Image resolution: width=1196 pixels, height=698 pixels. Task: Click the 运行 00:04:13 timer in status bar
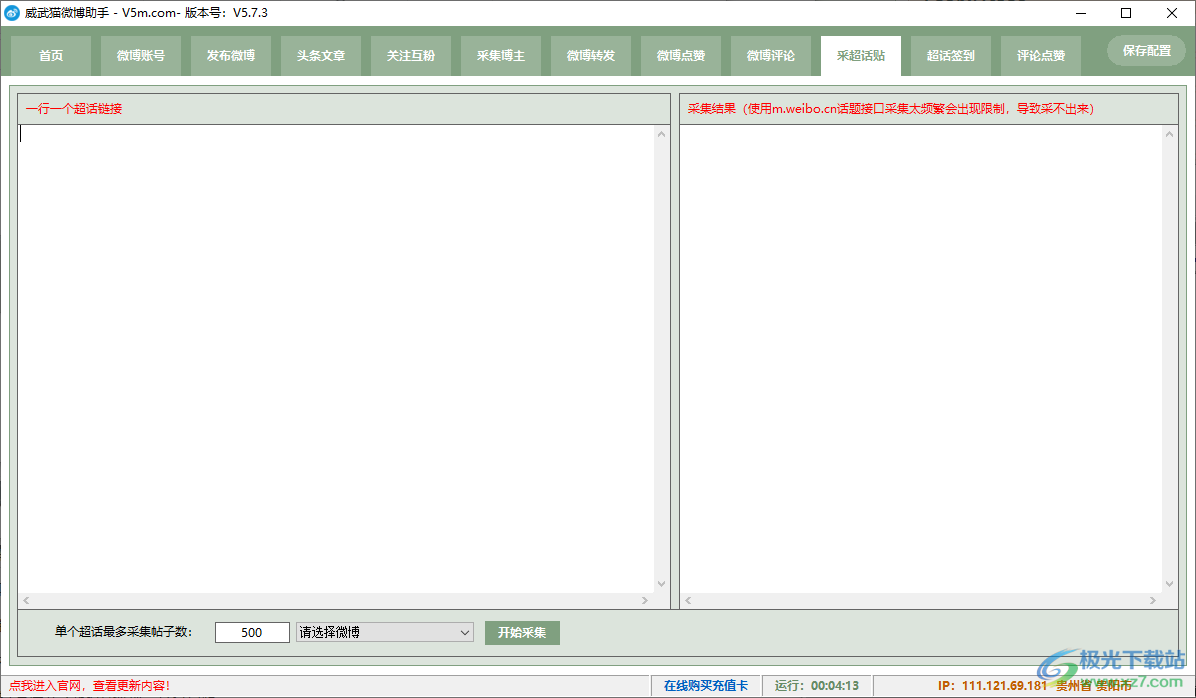pos(817,686)
